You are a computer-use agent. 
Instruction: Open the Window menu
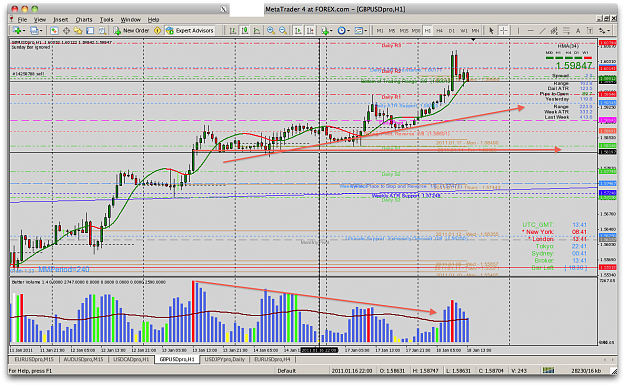point(131,19)
